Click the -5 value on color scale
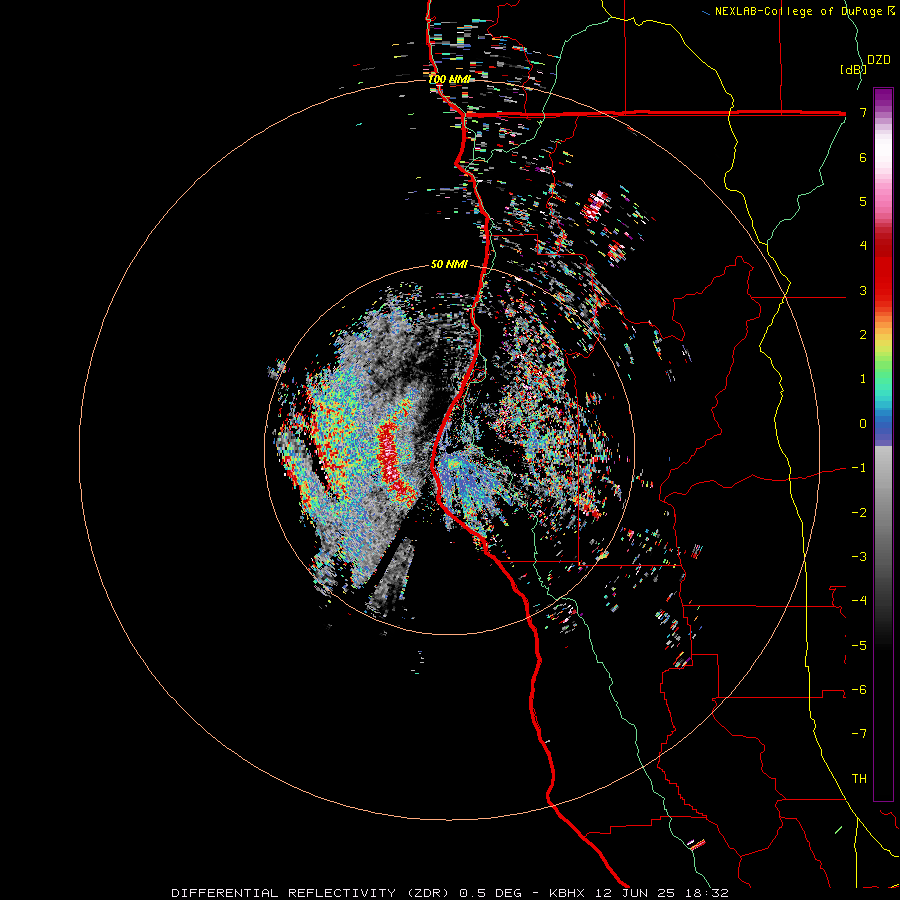Screen dimensions: 900x900 (859, 646)
